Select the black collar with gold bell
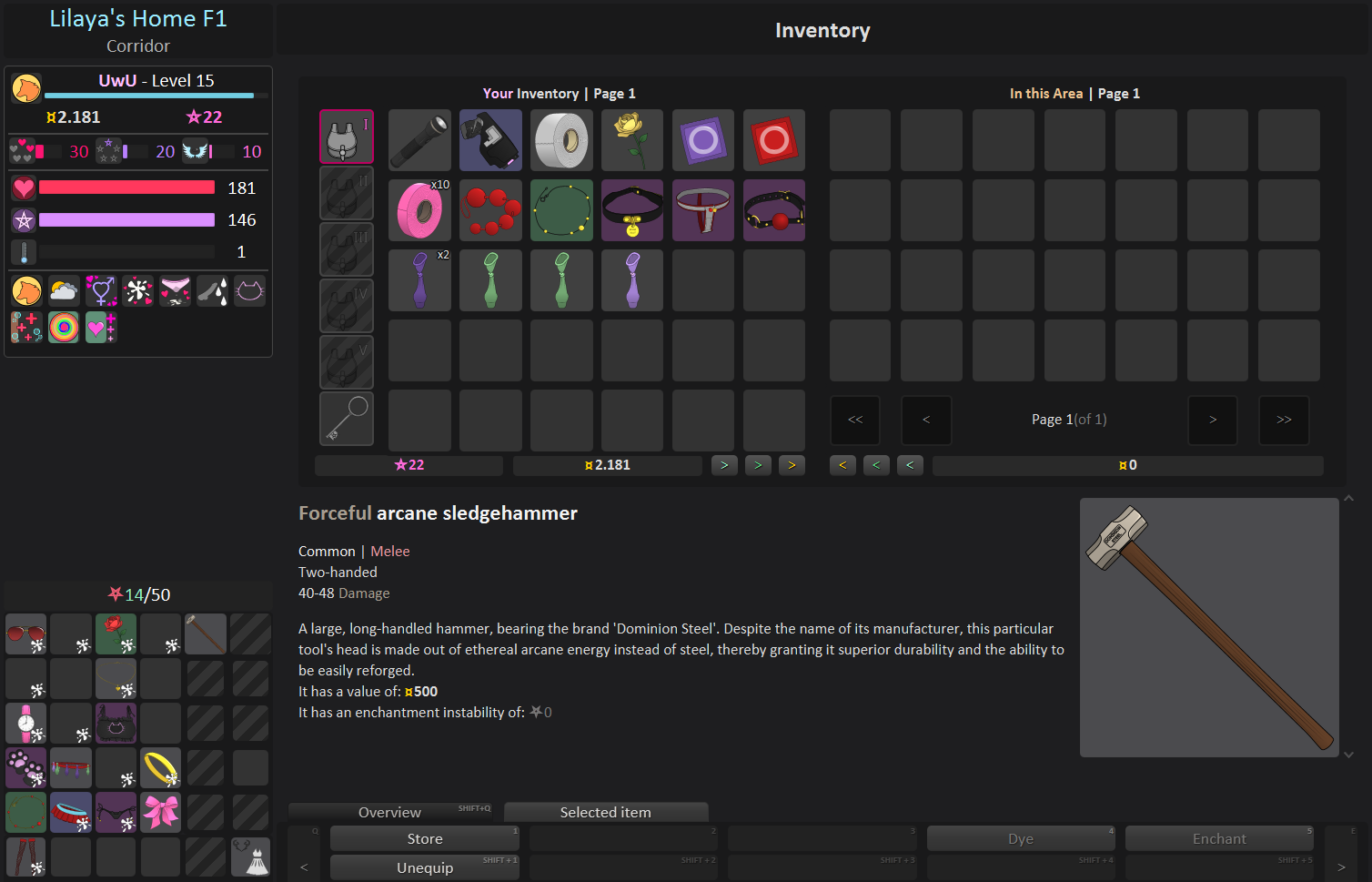Image resolution: width=1372 pixels, height=882 pixels. pos(632,210)
